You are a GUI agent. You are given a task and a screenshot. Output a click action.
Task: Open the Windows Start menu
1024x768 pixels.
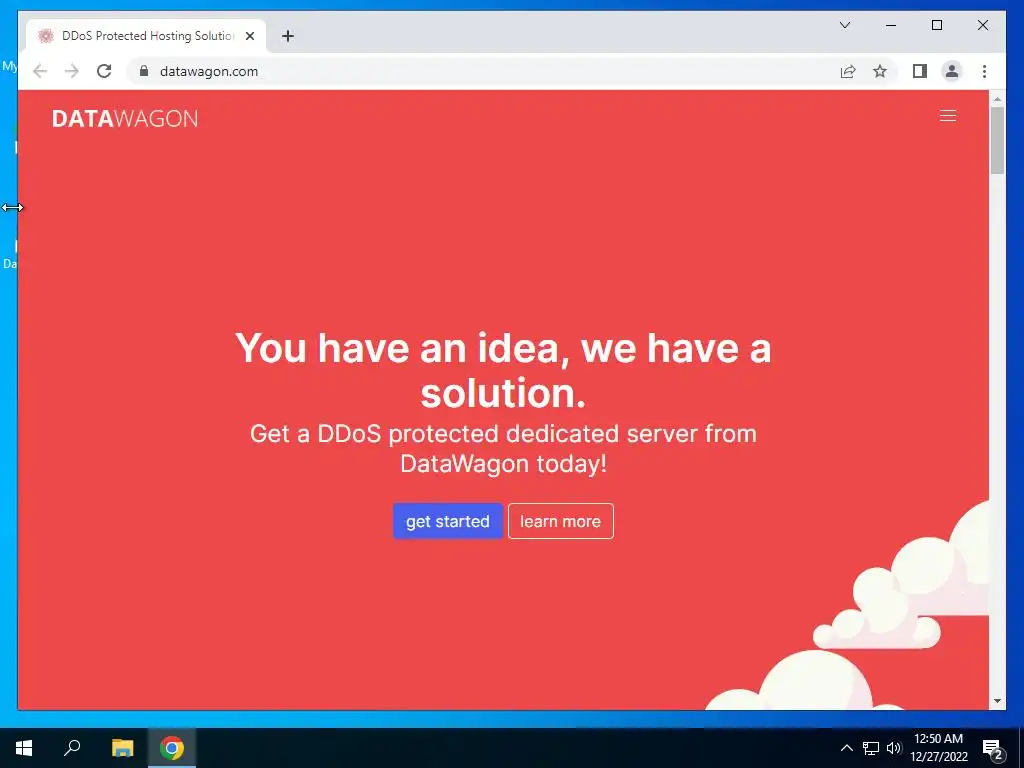tap(24, 748)
